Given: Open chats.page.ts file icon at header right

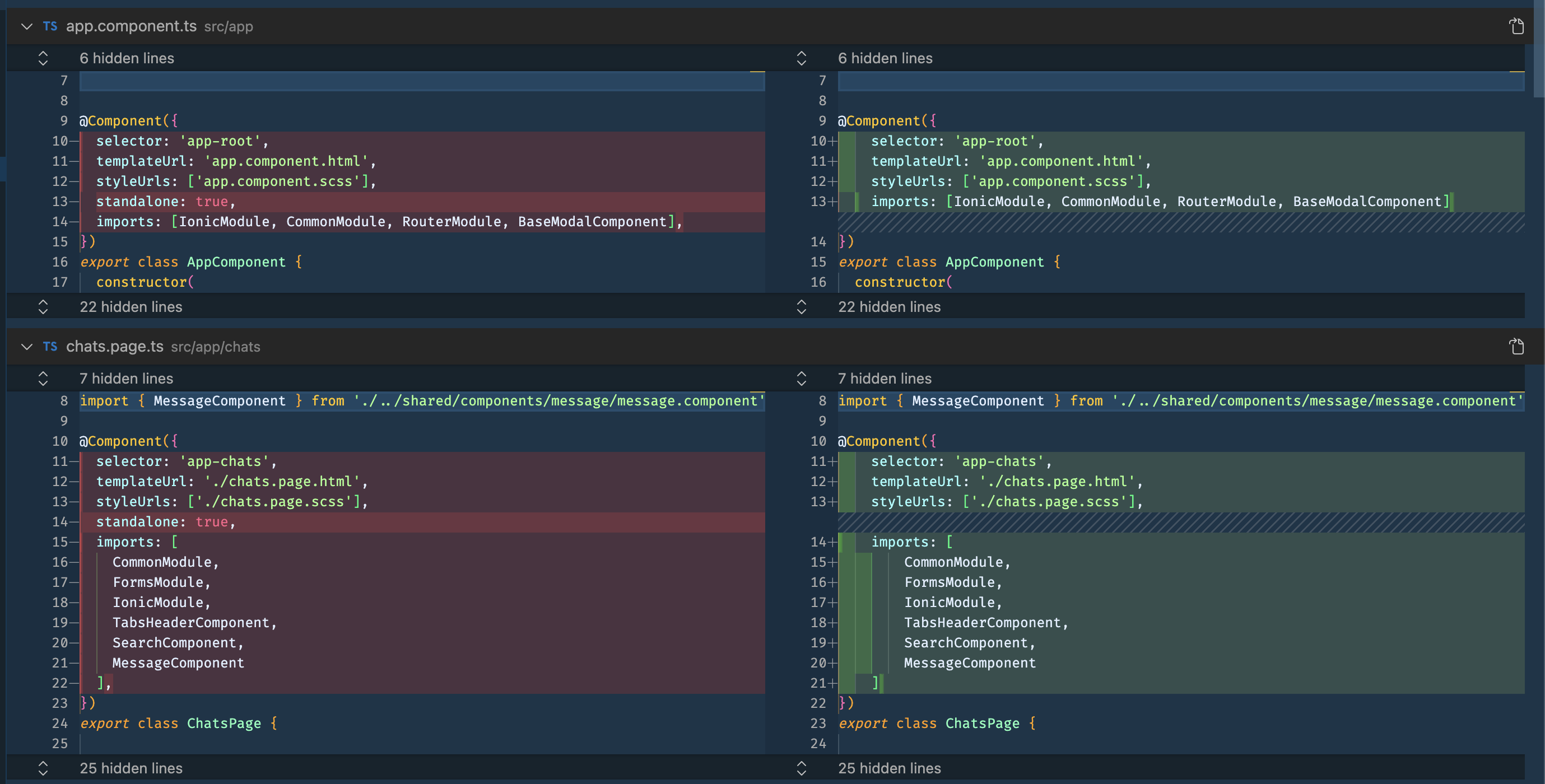Looking at the screenshot, I should click(x=1516, y=347).
